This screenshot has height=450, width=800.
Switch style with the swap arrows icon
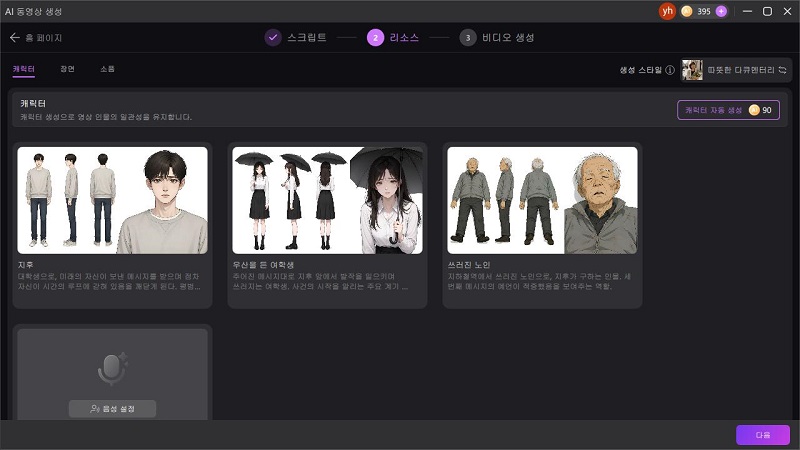782,70
